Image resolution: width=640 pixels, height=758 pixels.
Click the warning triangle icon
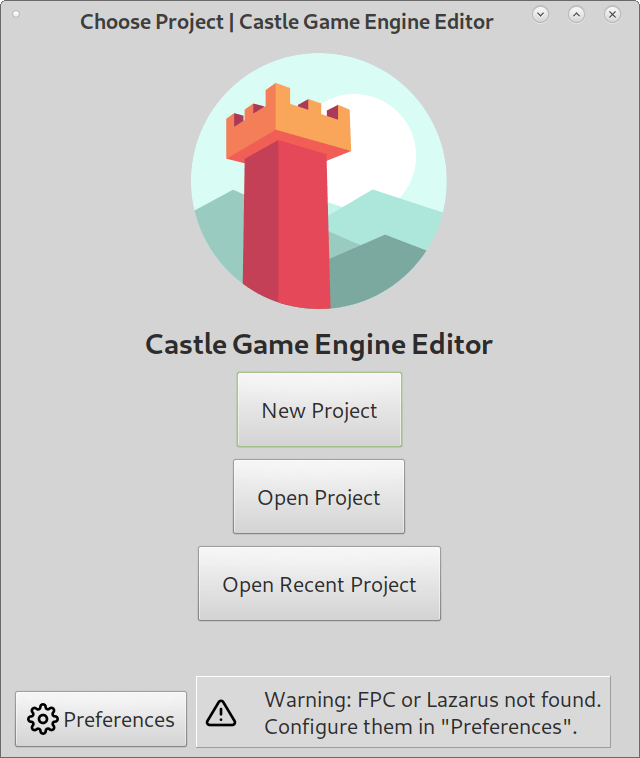point(221,713)
